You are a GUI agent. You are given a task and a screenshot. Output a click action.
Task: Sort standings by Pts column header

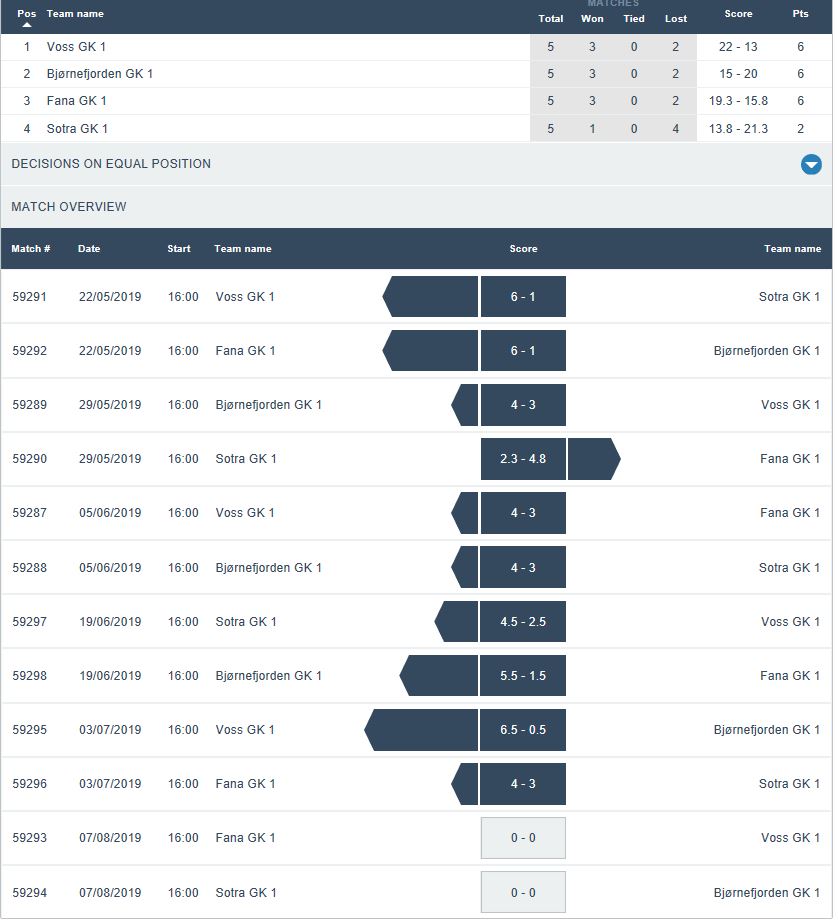click(x=800, y=15)
